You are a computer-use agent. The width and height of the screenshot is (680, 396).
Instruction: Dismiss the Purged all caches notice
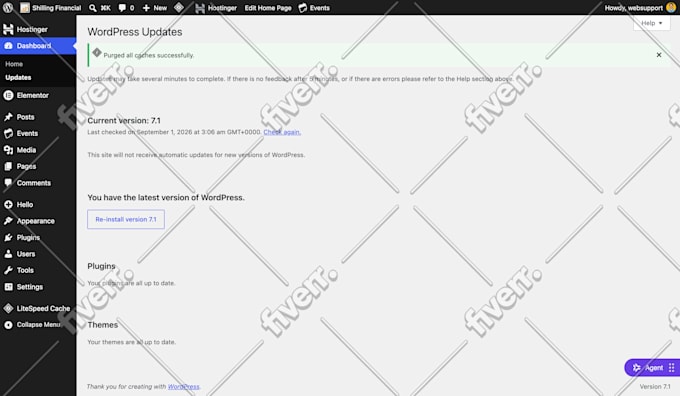point(659,55)
